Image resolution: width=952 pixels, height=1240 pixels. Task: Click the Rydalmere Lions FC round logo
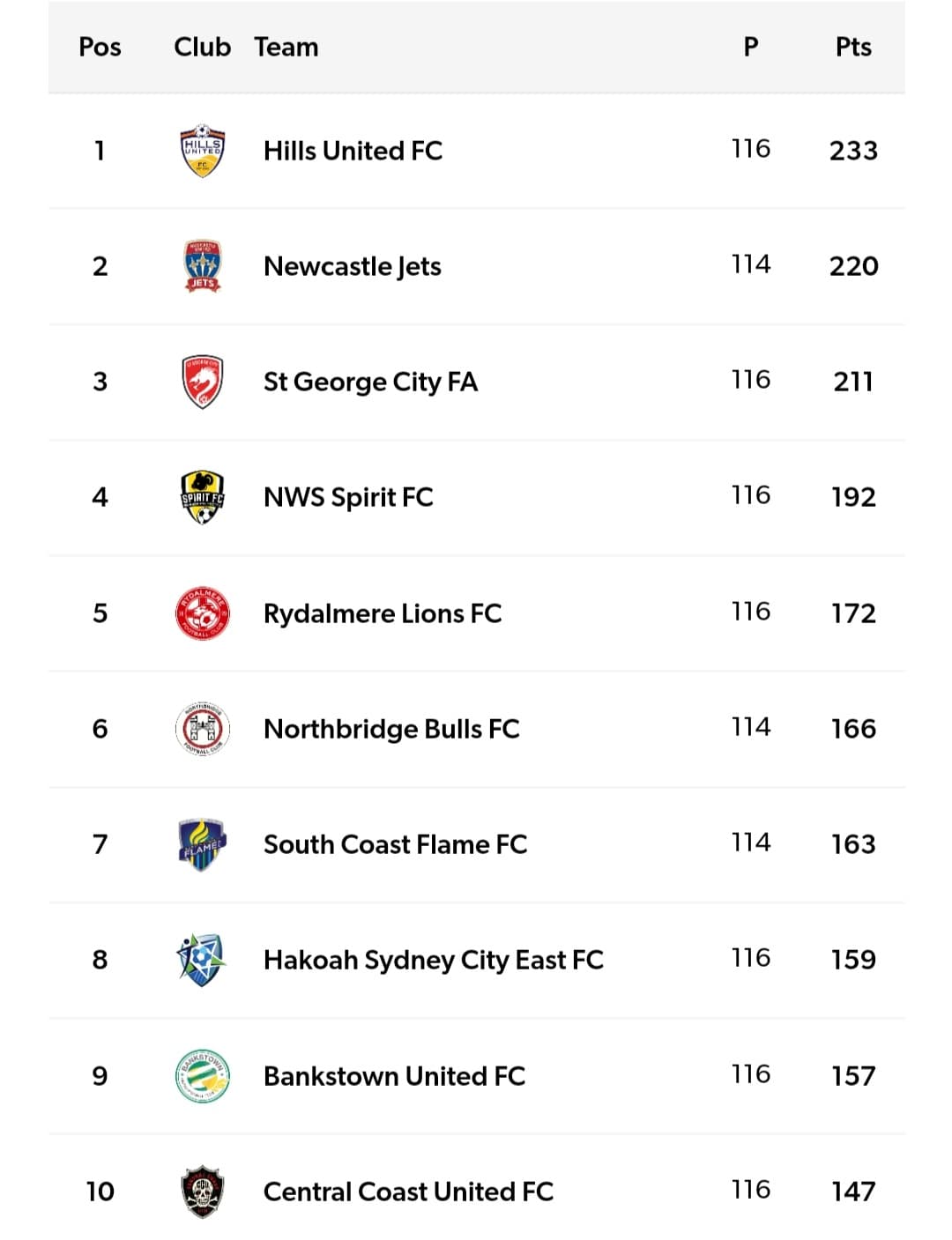coord(202,613)
